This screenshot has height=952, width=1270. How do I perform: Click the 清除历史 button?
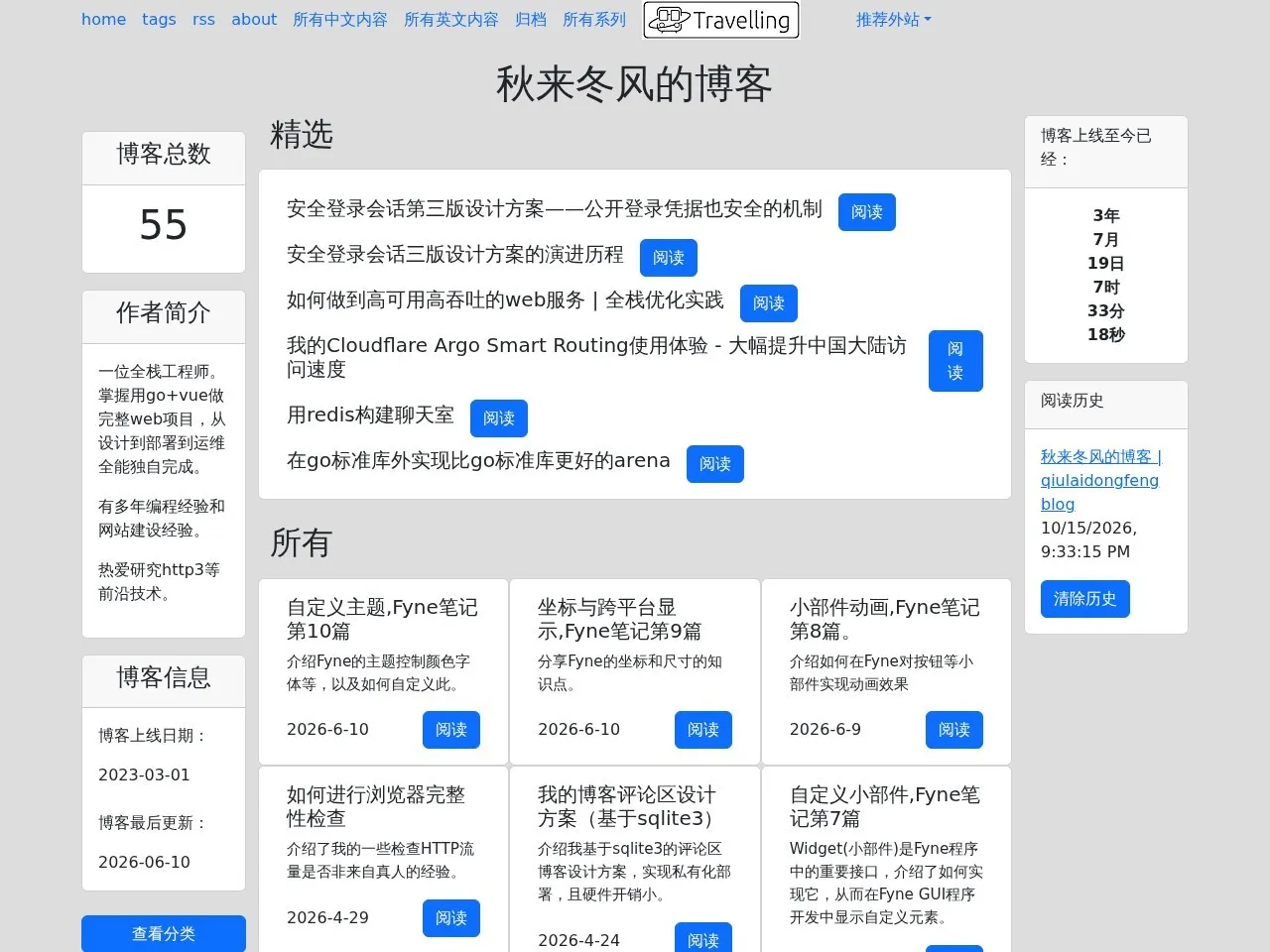1085,599
